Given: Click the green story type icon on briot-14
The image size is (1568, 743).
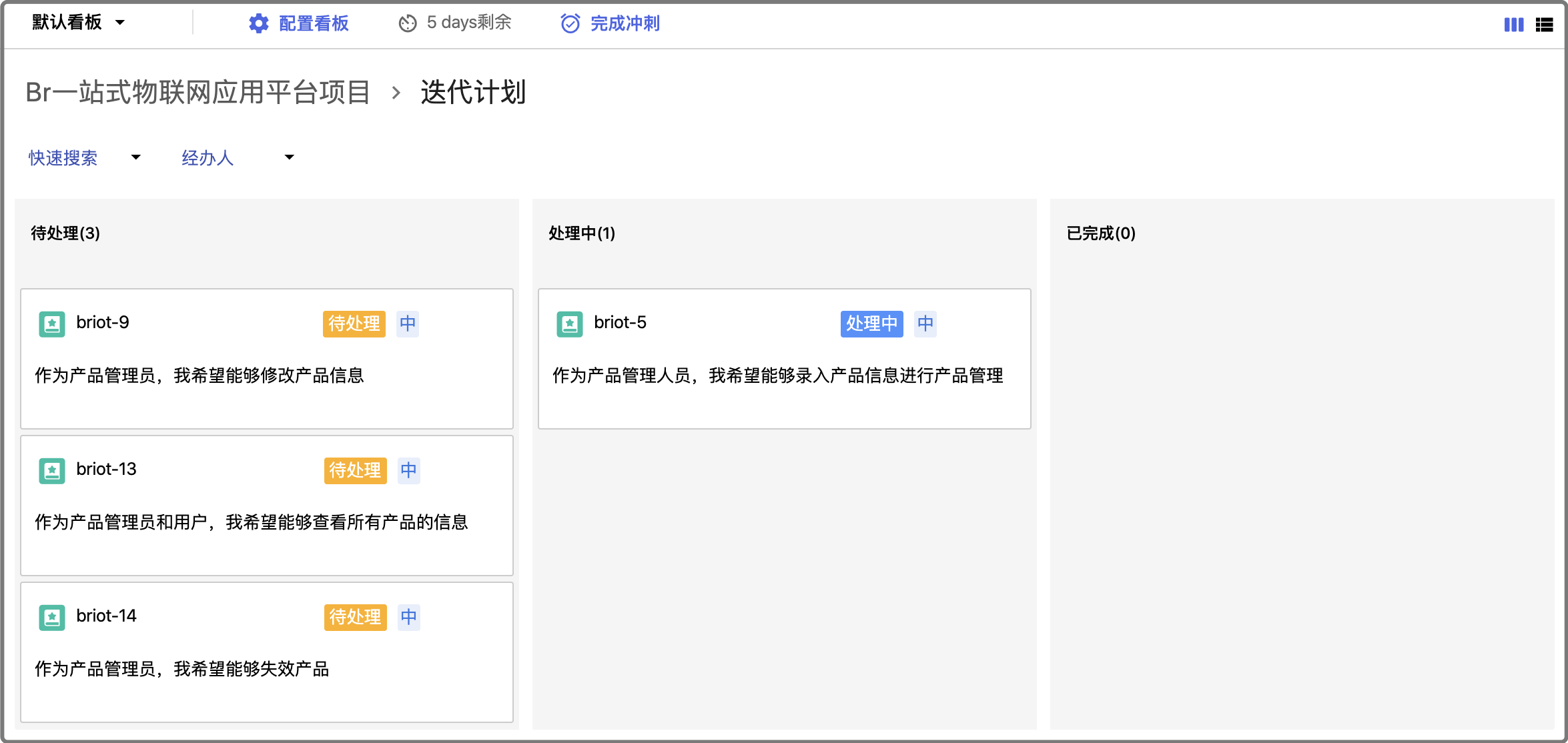Looking at the screenshot, I should (51, 618).
